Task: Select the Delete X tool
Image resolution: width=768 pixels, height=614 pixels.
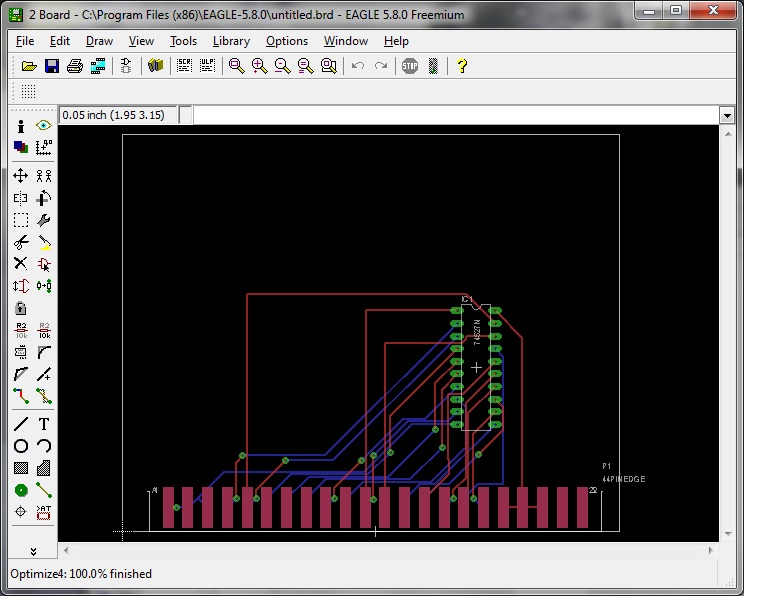Action: tap(21, 264)
